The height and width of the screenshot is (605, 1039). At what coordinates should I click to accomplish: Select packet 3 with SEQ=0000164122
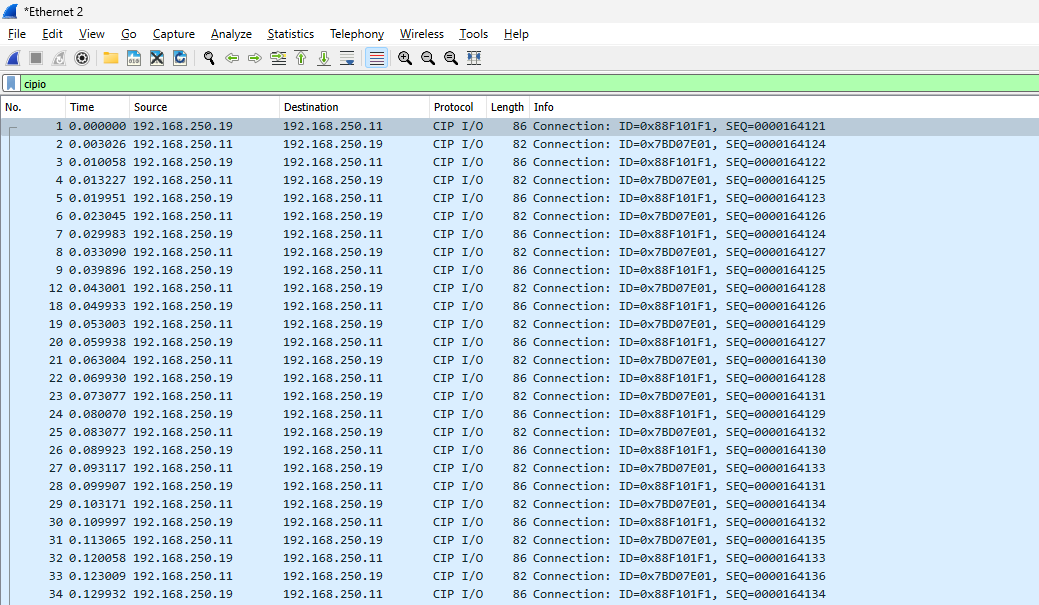click(520, 162)
